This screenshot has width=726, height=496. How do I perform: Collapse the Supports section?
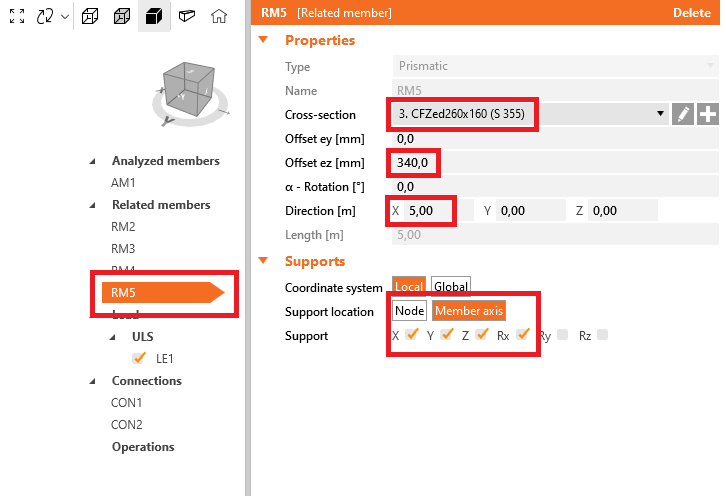click(263, 261)
